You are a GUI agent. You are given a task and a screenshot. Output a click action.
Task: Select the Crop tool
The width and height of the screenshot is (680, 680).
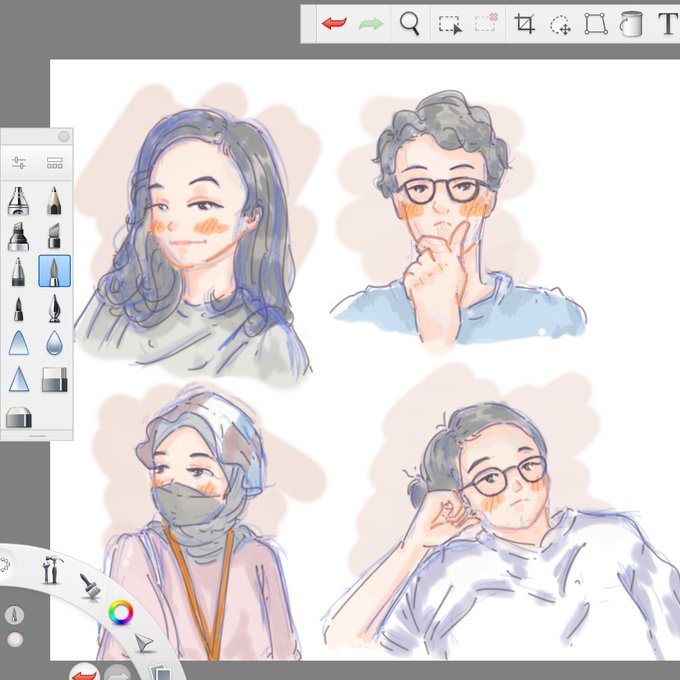[524, 23]
